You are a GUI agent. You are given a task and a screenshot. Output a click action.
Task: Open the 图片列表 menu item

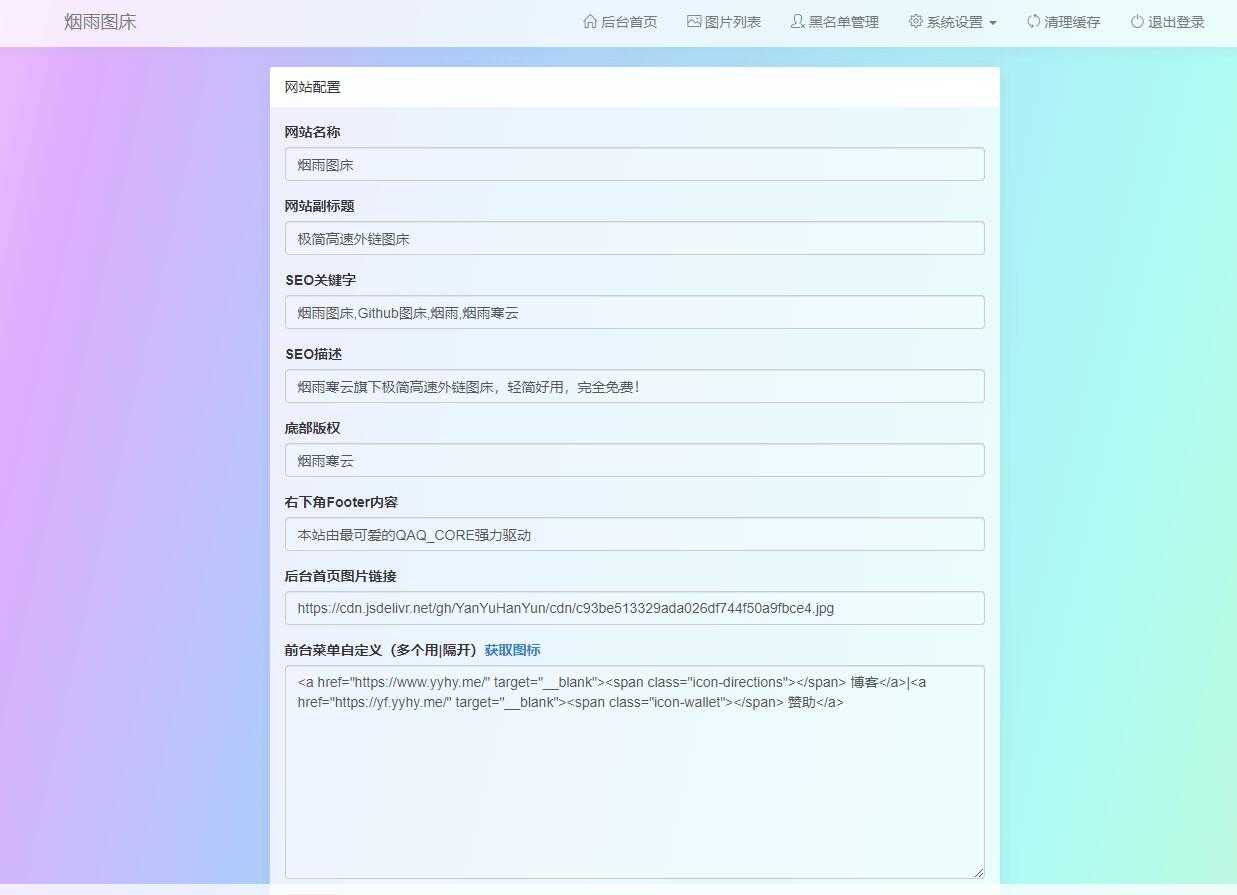pos(733,22)
